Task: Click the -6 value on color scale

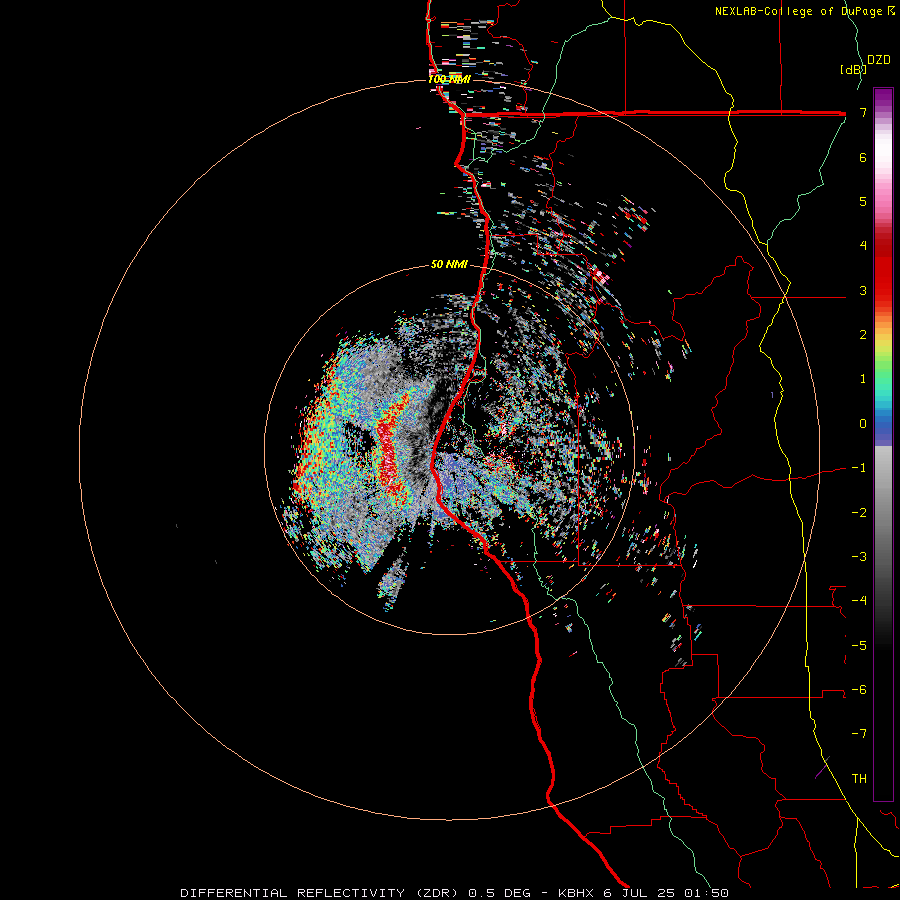Action: pos(859,690)
